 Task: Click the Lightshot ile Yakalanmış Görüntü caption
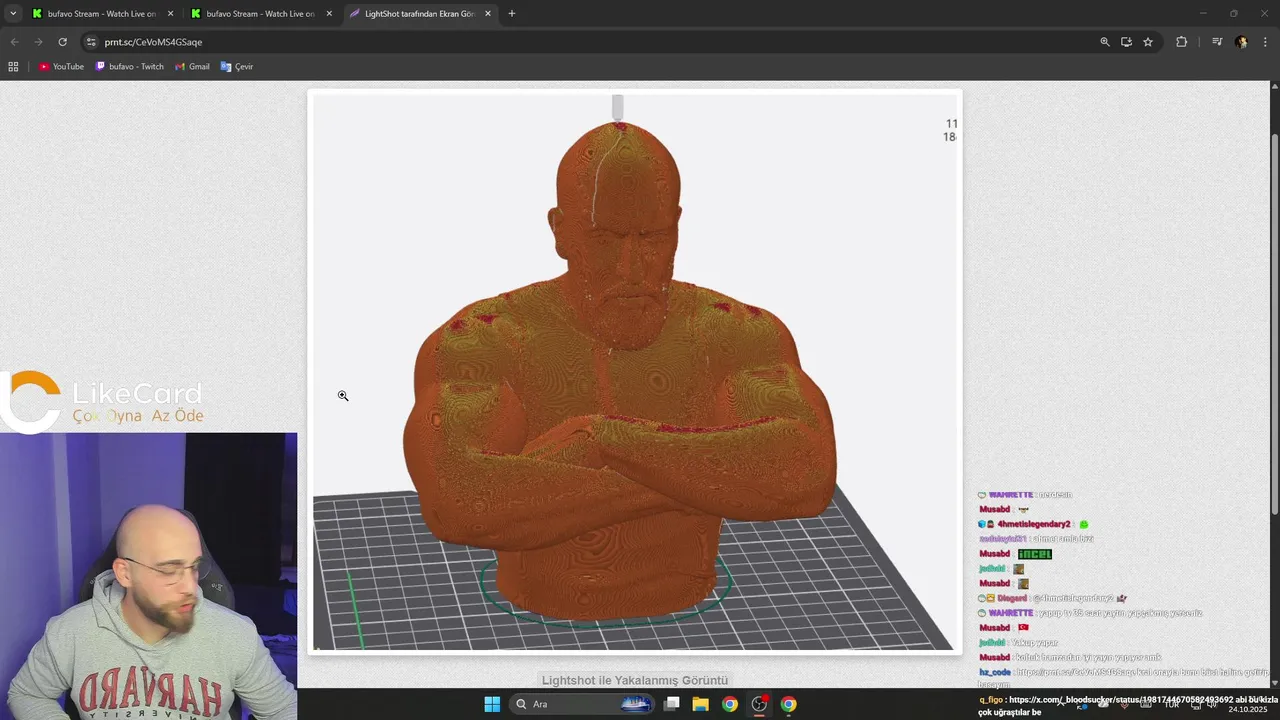click(x=635, y=680)
